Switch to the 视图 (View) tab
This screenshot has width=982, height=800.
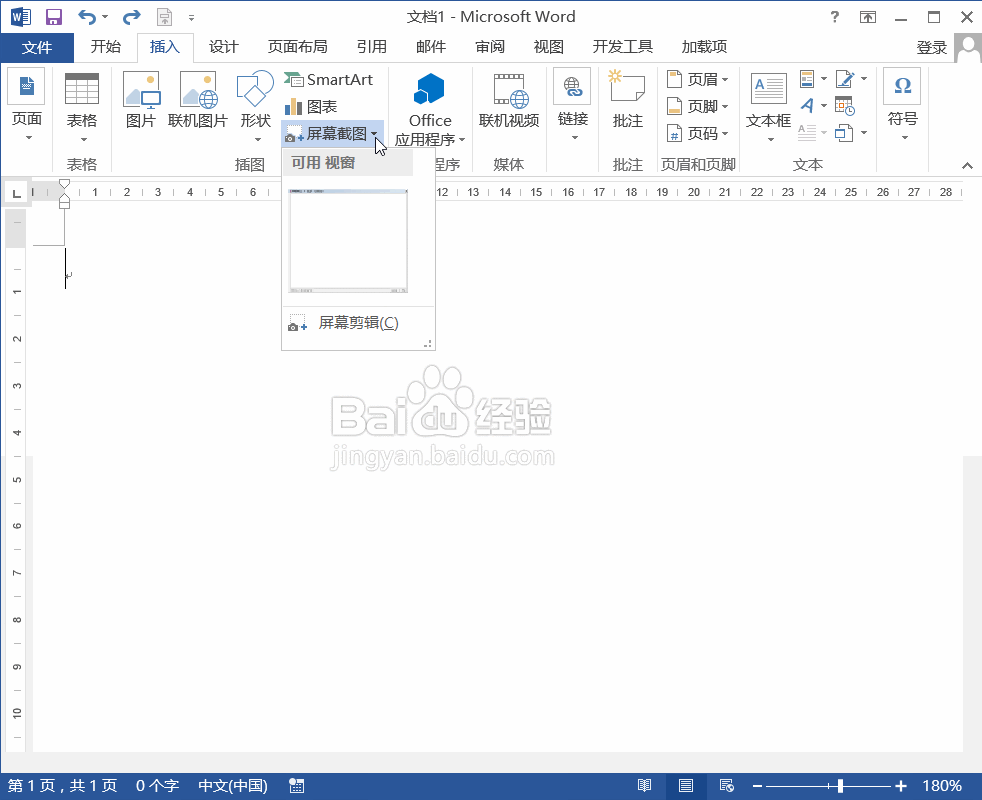tap(549, 47)
